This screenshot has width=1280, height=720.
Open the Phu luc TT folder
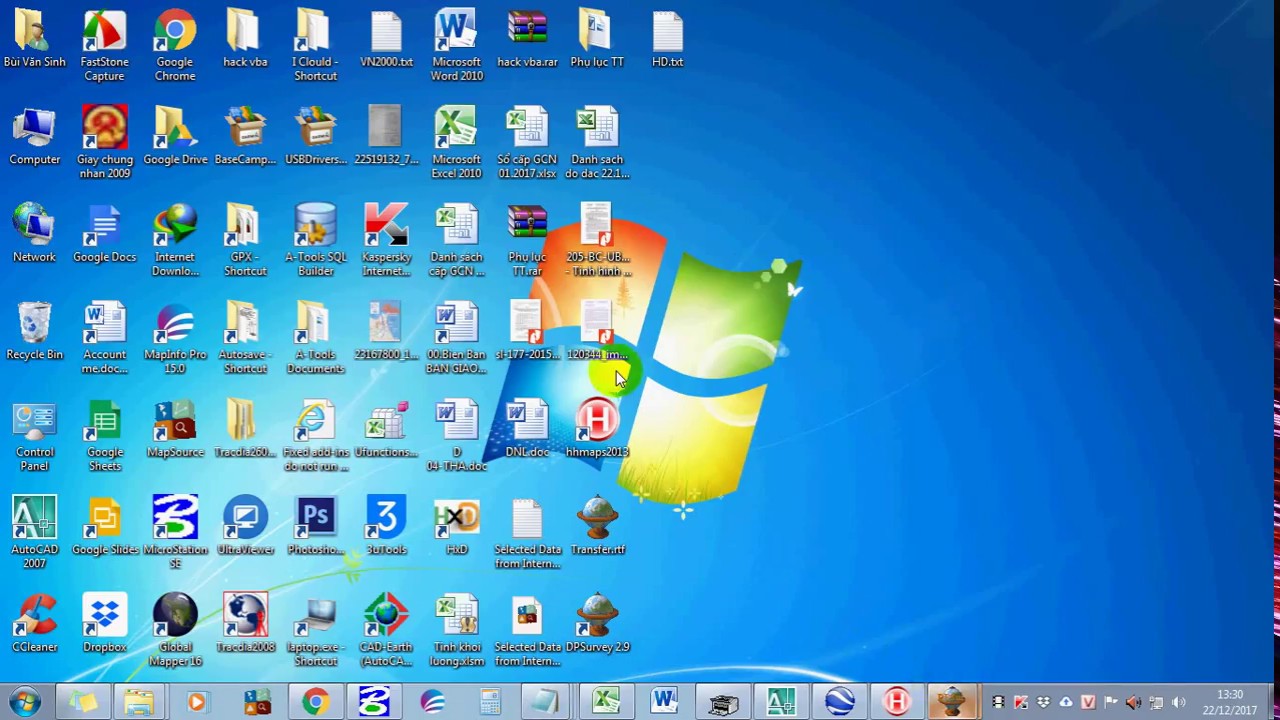pyautogui.click(x=597, y=40)
